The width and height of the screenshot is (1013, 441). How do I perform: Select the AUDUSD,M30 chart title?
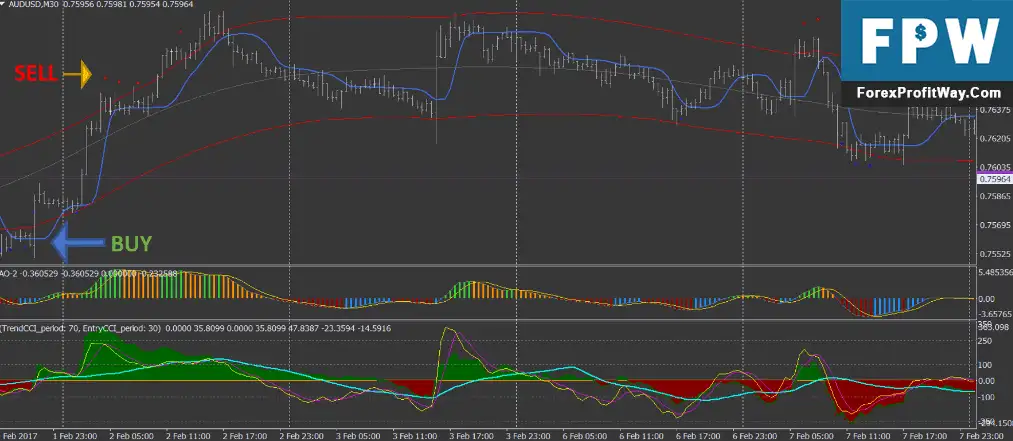[33, 5]
